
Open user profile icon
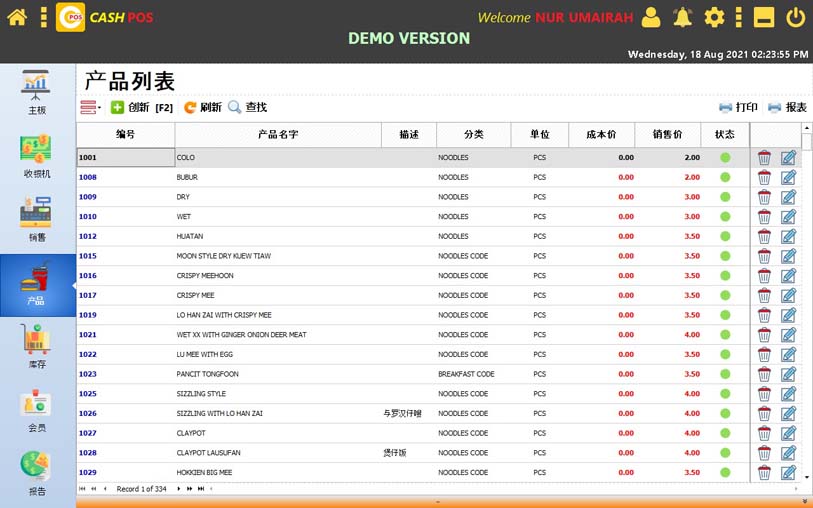651,17
